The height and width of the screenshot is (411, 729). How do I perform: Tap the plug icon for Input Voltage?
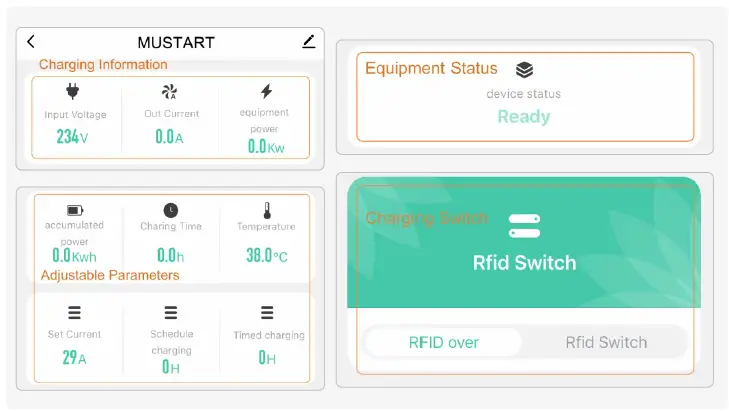(x=73, y=91)
